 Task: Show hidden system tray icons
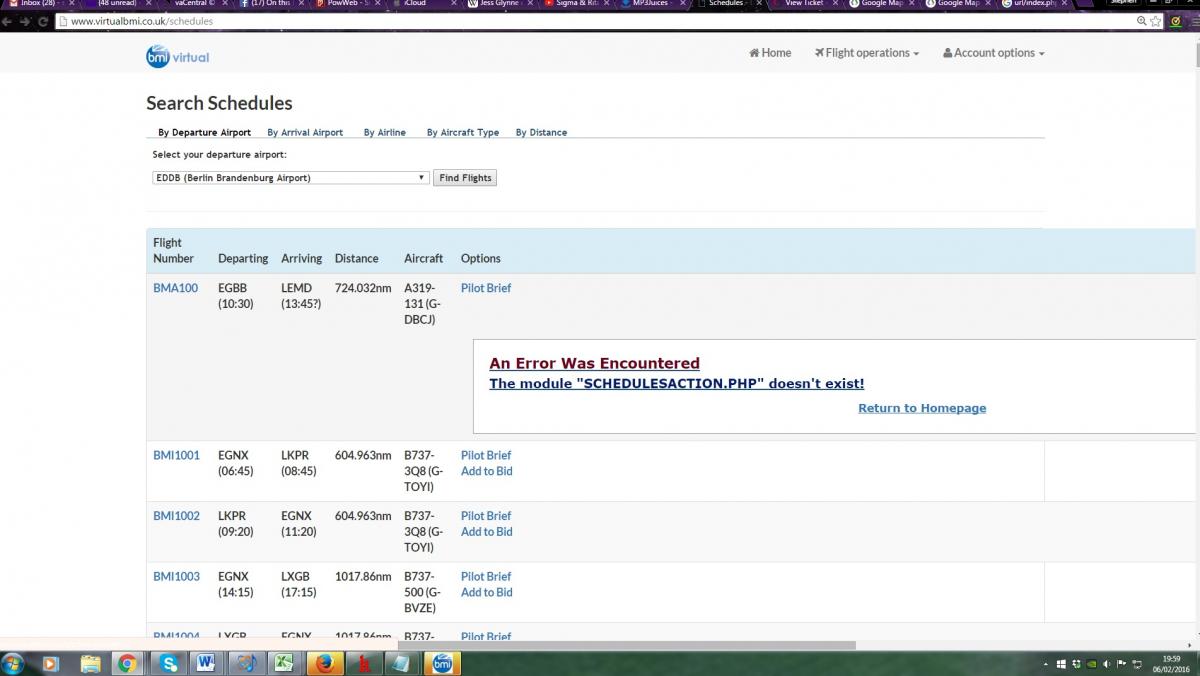point(1046,664)
